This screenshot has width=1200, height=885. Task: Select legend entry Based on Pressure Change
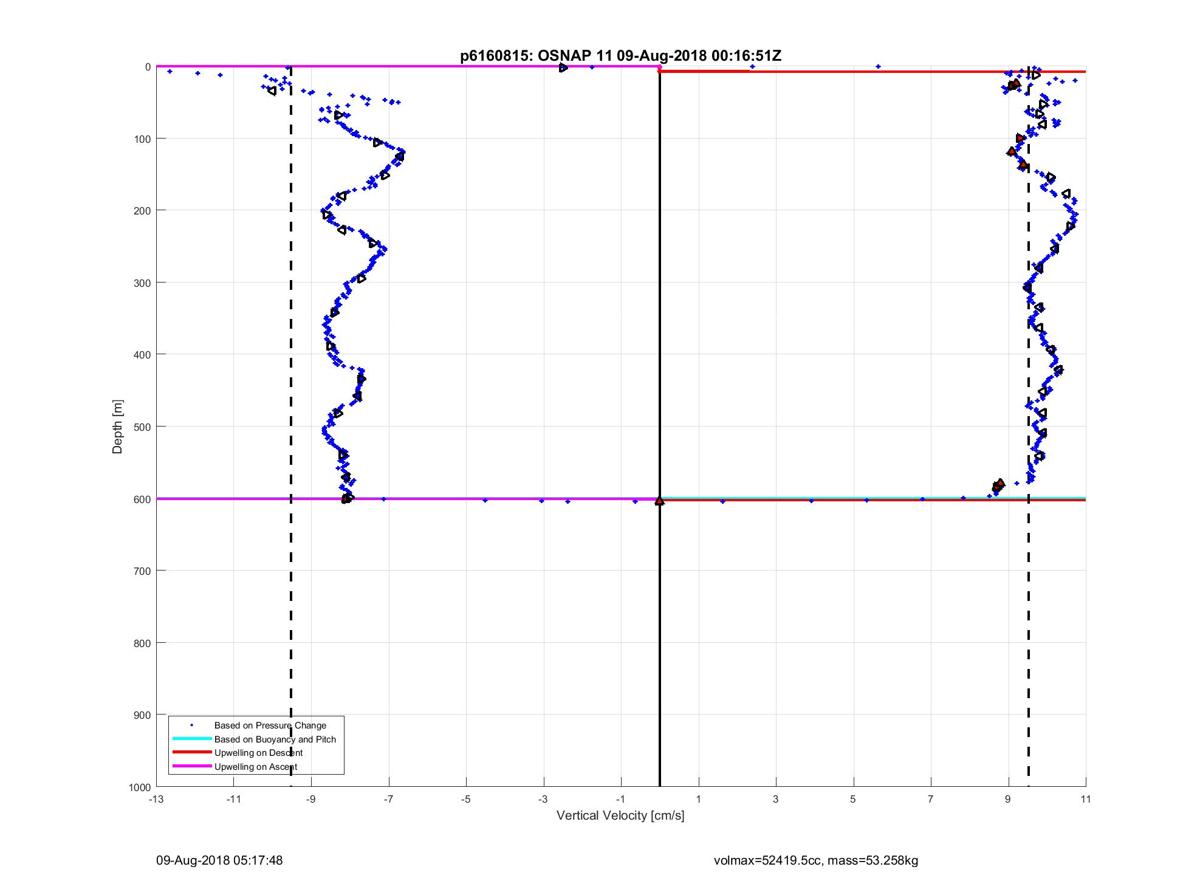tap(270, 725)
